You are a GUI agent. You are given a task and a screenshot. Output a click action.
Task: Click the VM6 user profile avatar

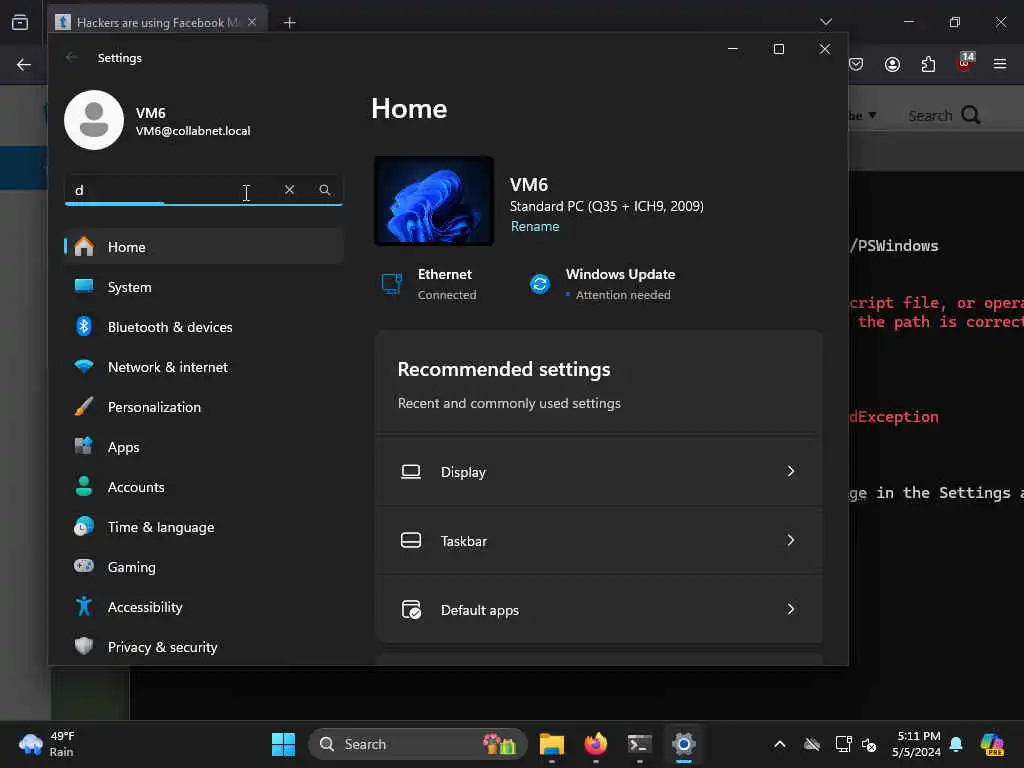(94, 120)
